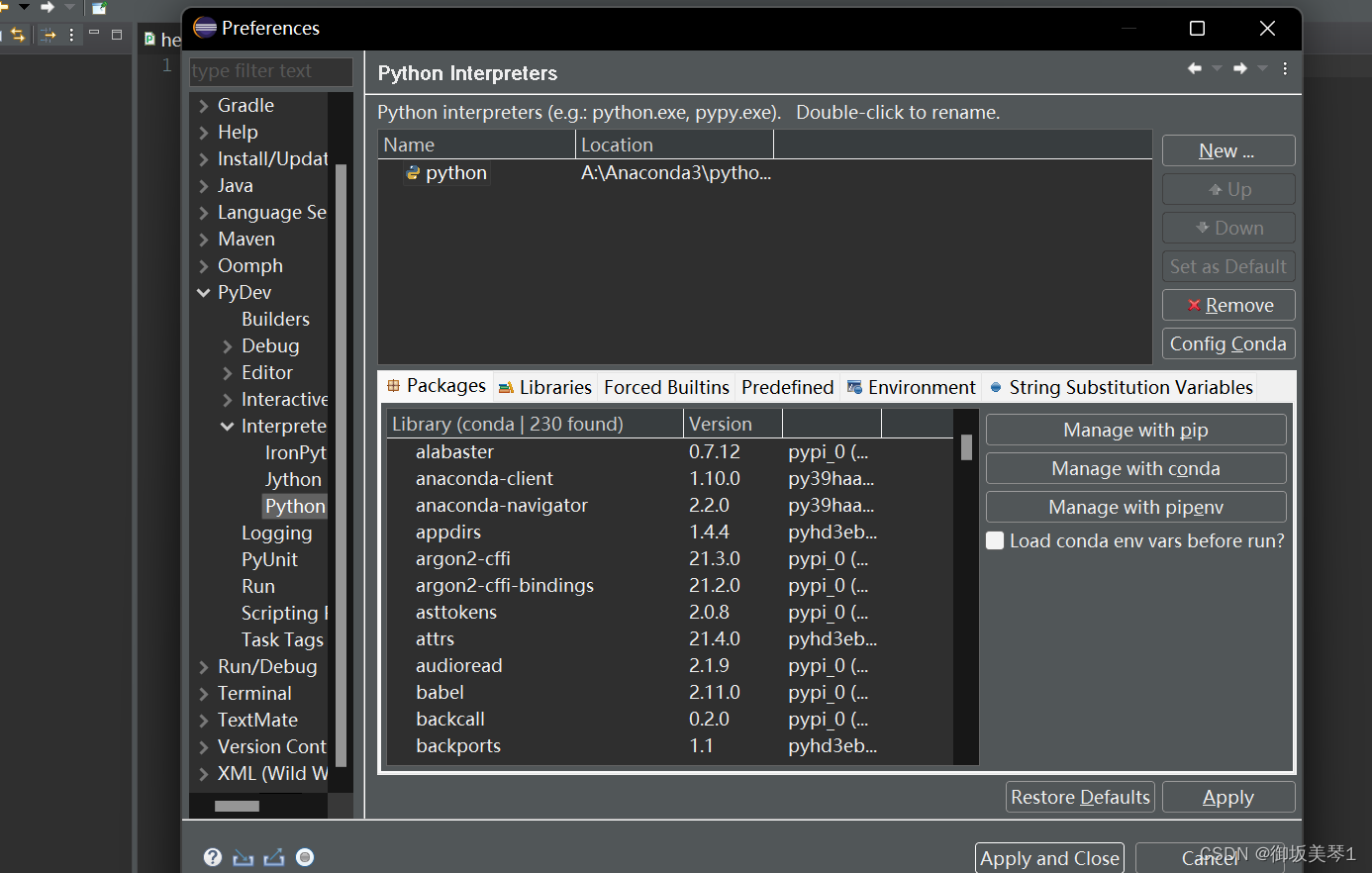Click the python interpreter icon in the Name column

point(413,173)
